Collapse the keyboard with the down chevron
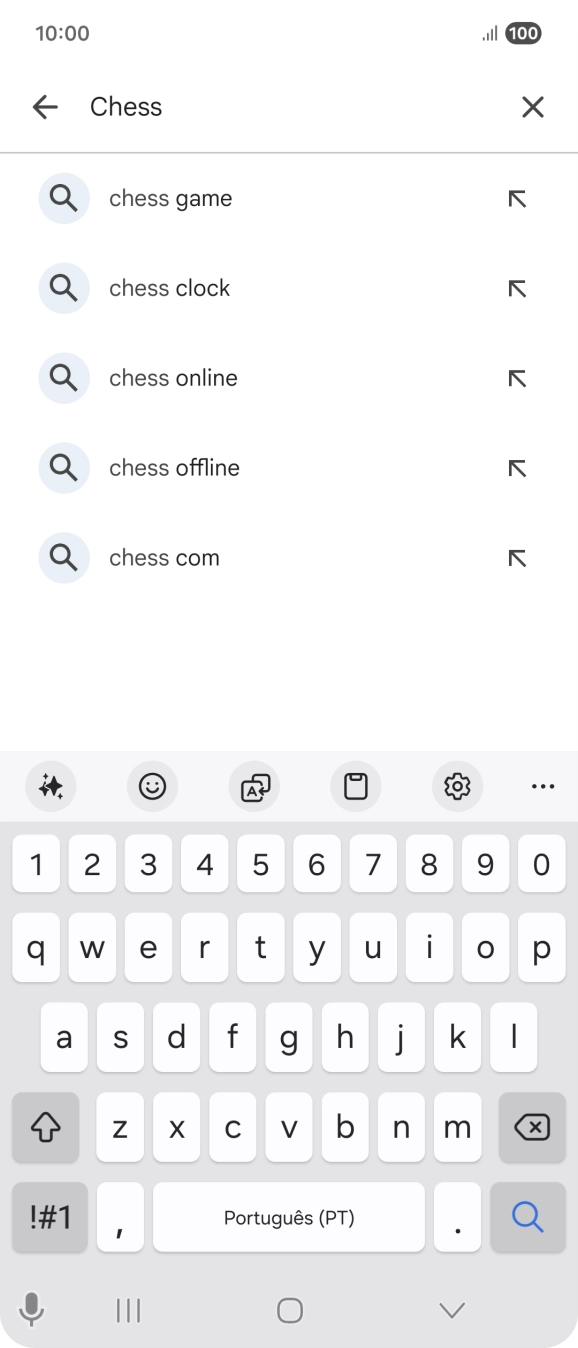The height and width of the screenshot is (1348, 578). [452, 1308]
